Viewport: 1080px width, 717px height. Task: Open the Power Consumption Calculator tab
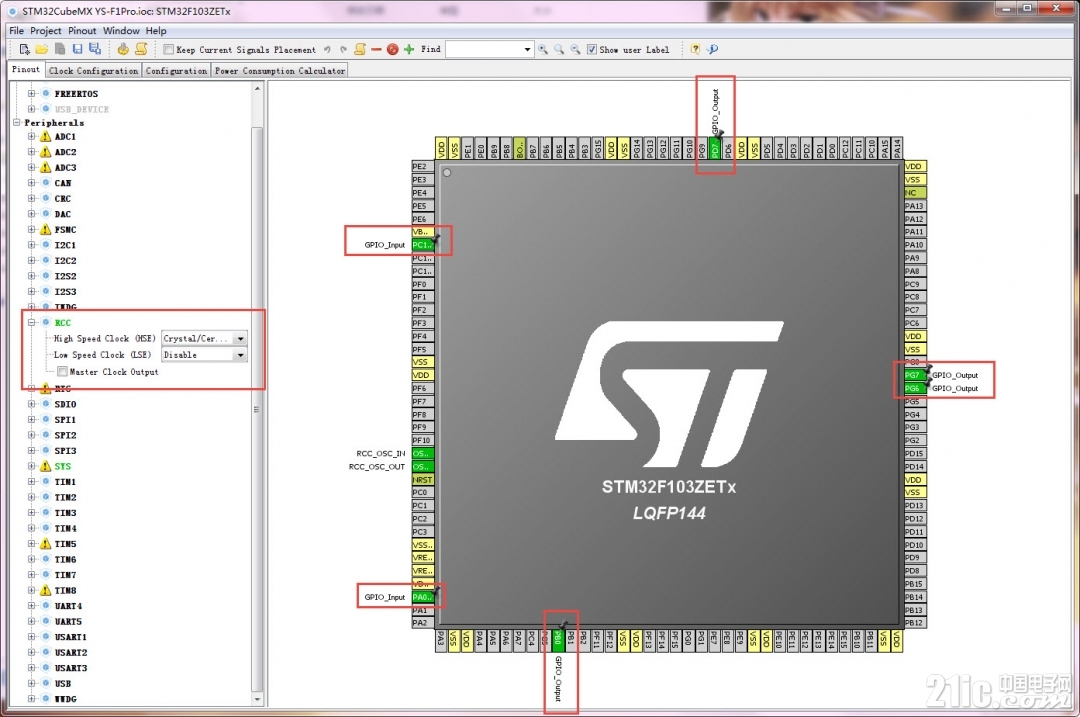(280, 71)
